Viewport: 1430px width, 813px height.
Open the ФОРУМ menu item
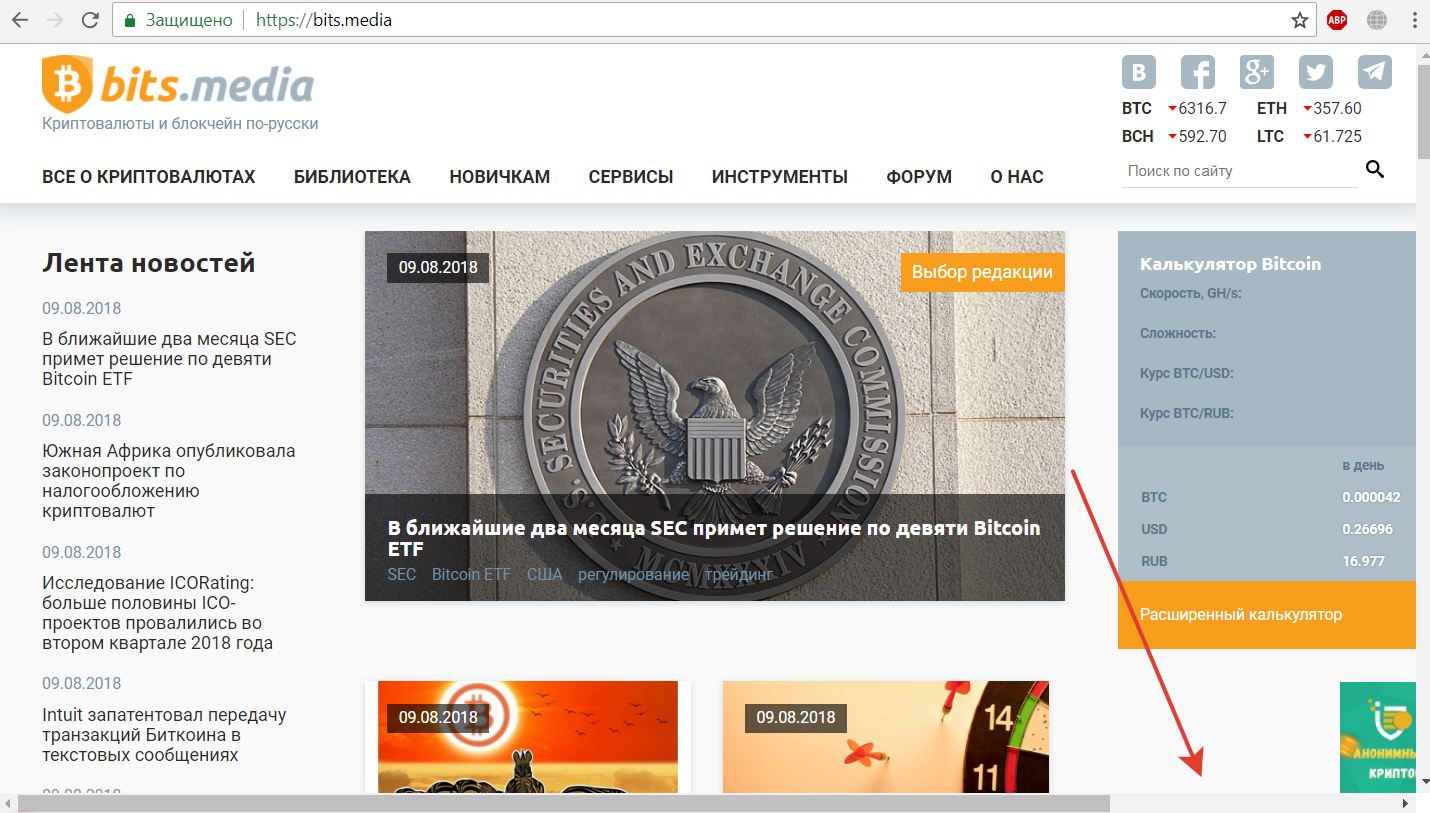919,177
